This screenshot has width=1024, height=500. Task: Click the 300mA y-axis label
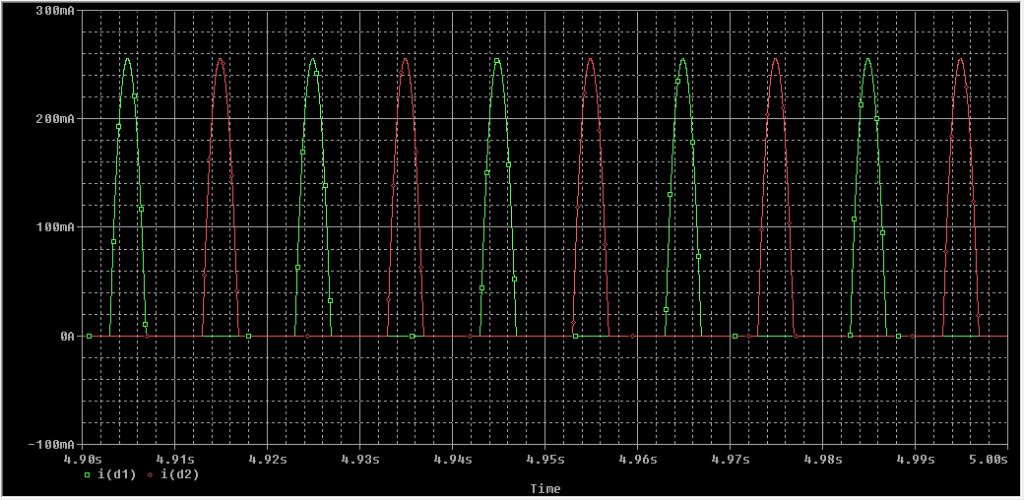(56, 10)
